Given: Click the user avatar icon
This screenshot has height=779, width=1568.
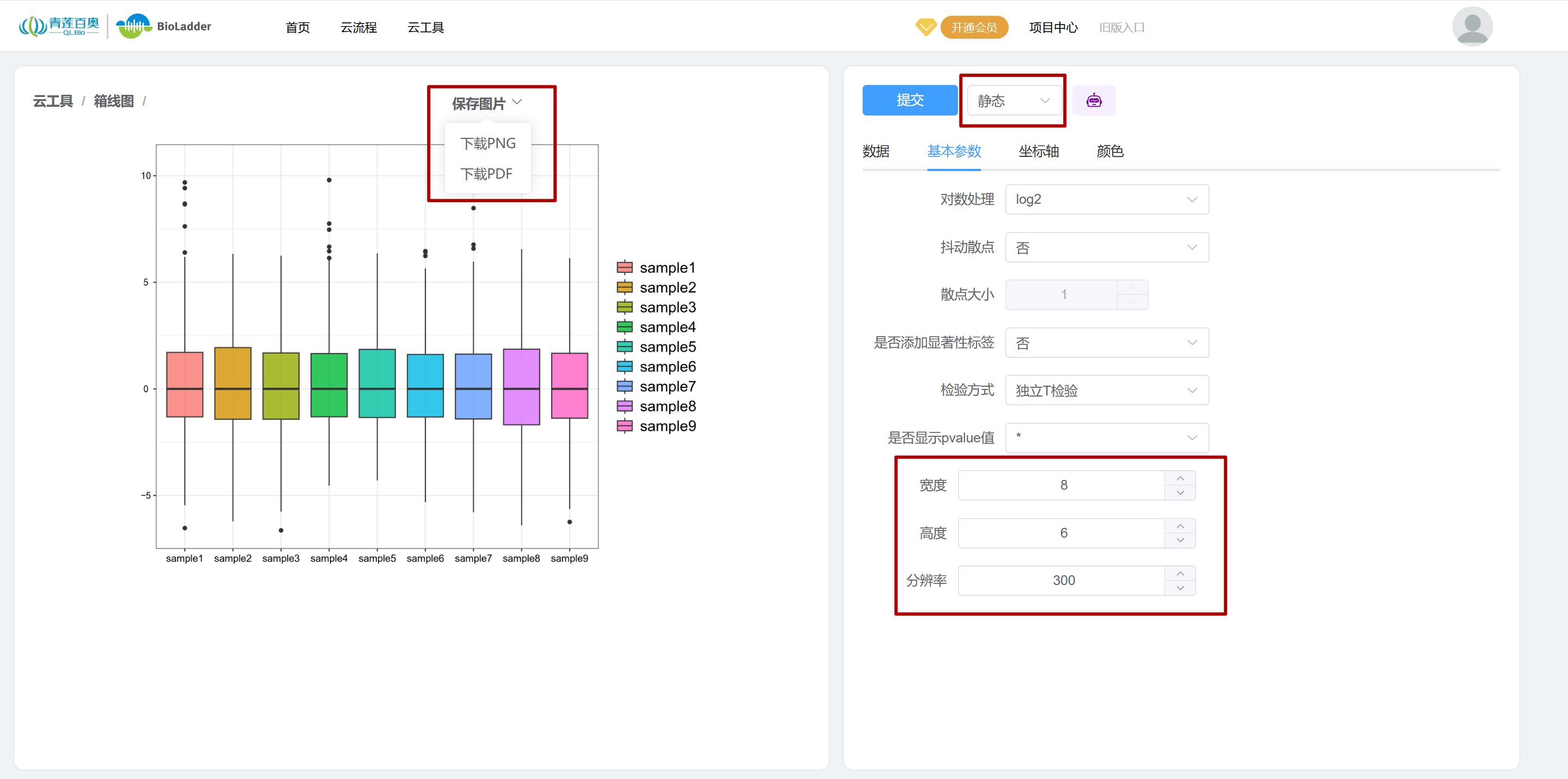Looking at the screenshot, I should tap(1472, 26).
